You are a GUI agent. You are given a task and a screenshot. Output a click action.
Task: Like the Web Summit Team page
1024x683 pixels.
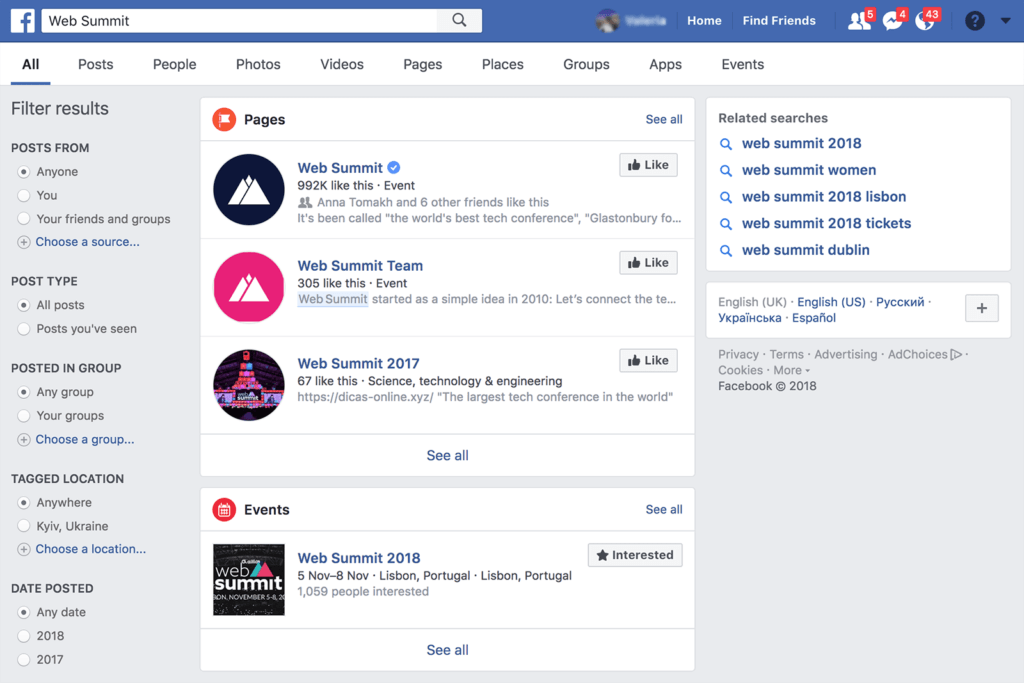[648, 262]
